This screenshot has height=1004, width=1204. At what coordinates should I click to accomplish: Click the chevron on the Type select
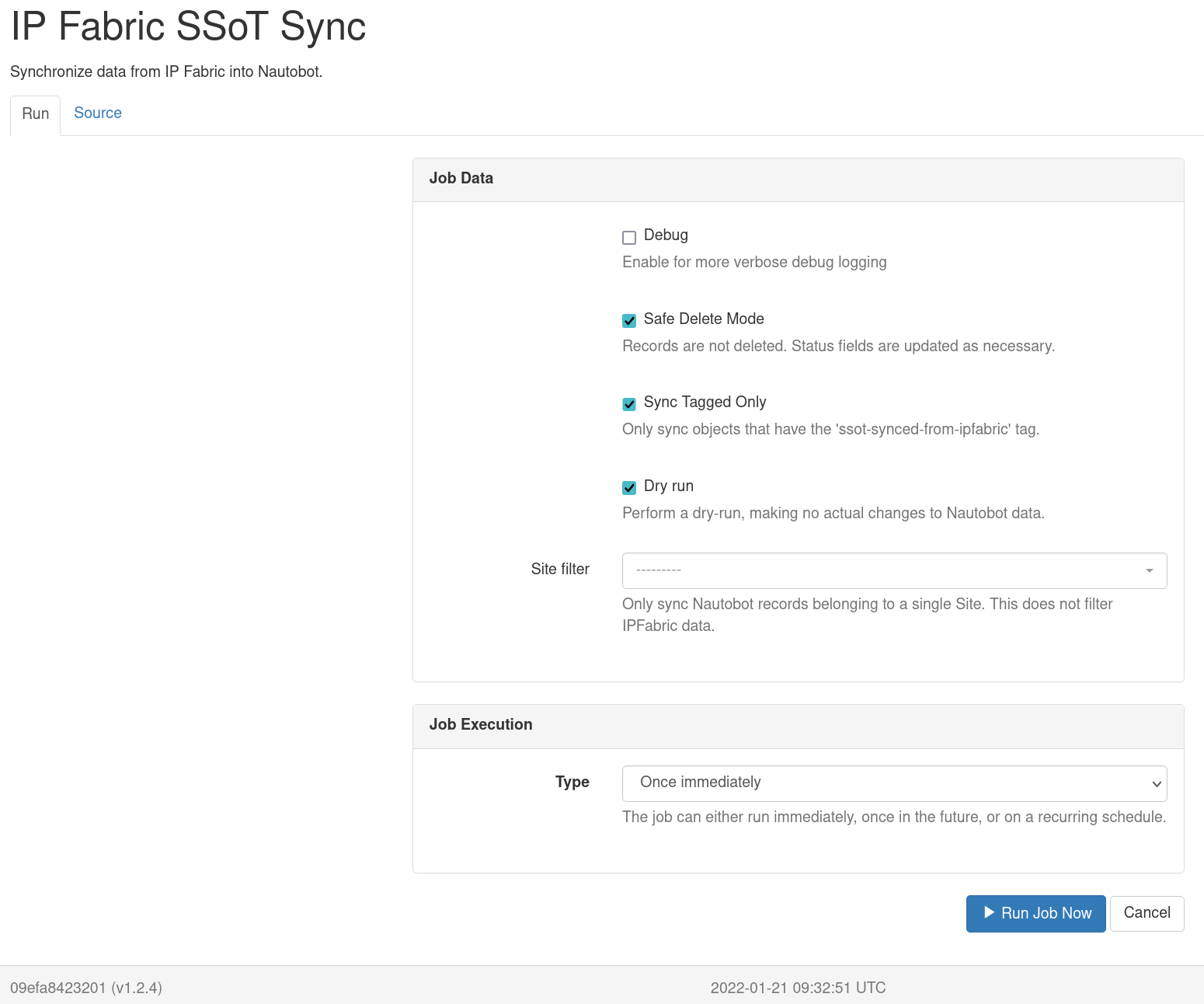(1157, 783)
